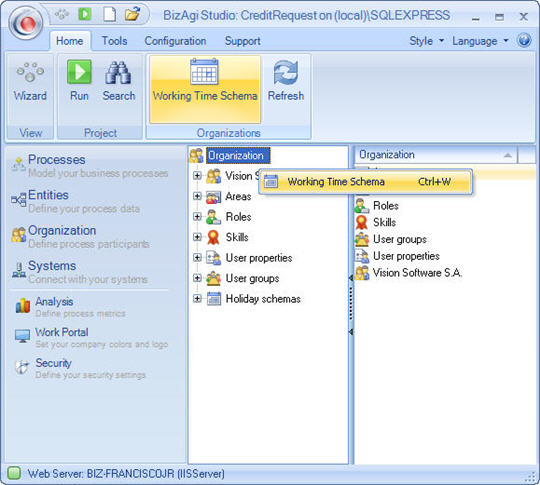Click the Security shield icon
Viewport: 540px width, 485px height.
pos(22,367)
